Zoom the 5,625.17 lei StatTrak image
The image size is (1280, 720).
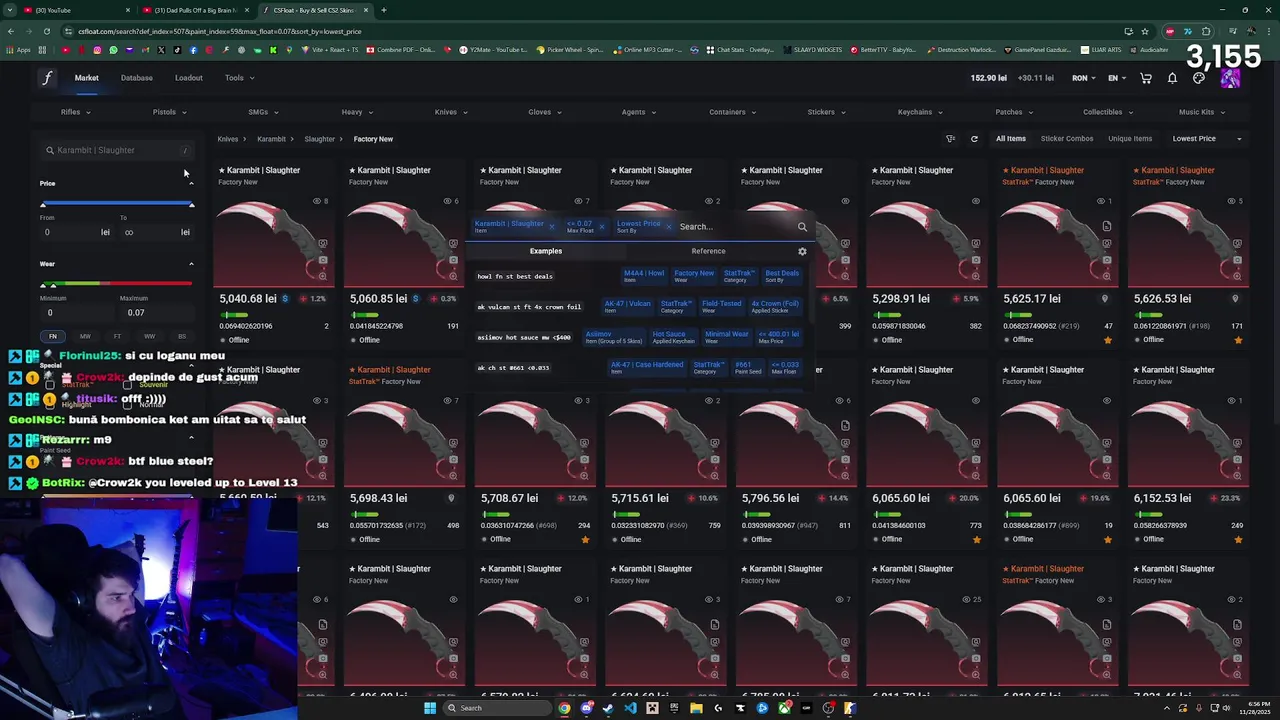tap(1106, 274)
